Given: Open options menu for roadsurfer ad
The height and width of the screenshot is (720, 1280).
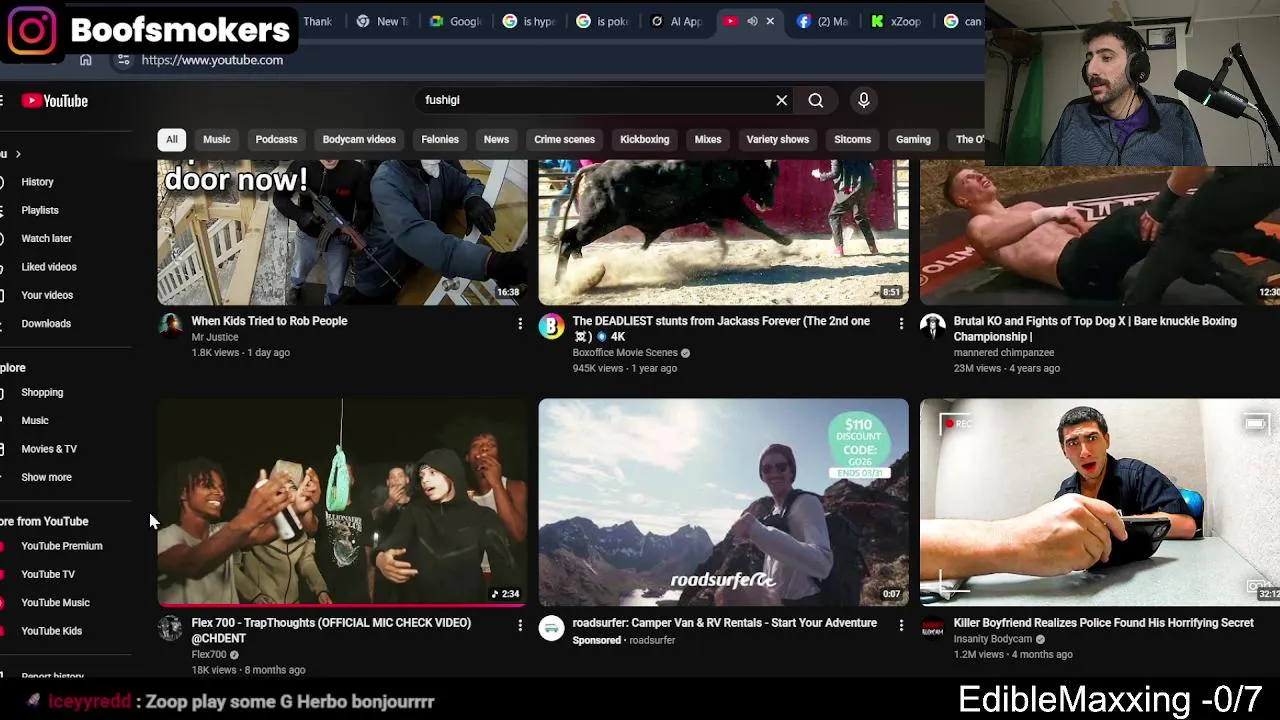Looking at the screenshot, I should tap(901, 626).
